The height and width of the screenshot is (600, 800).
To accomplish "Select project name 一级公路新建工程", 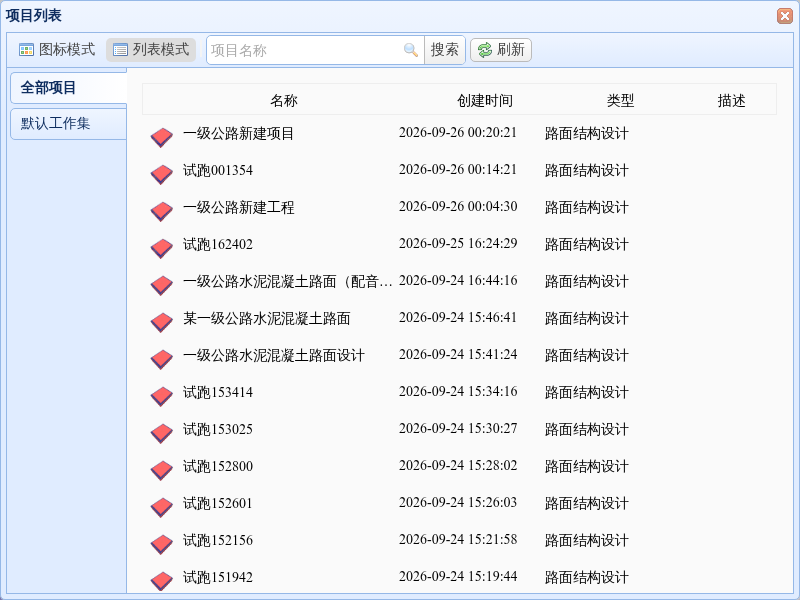I will coord(238,208).
